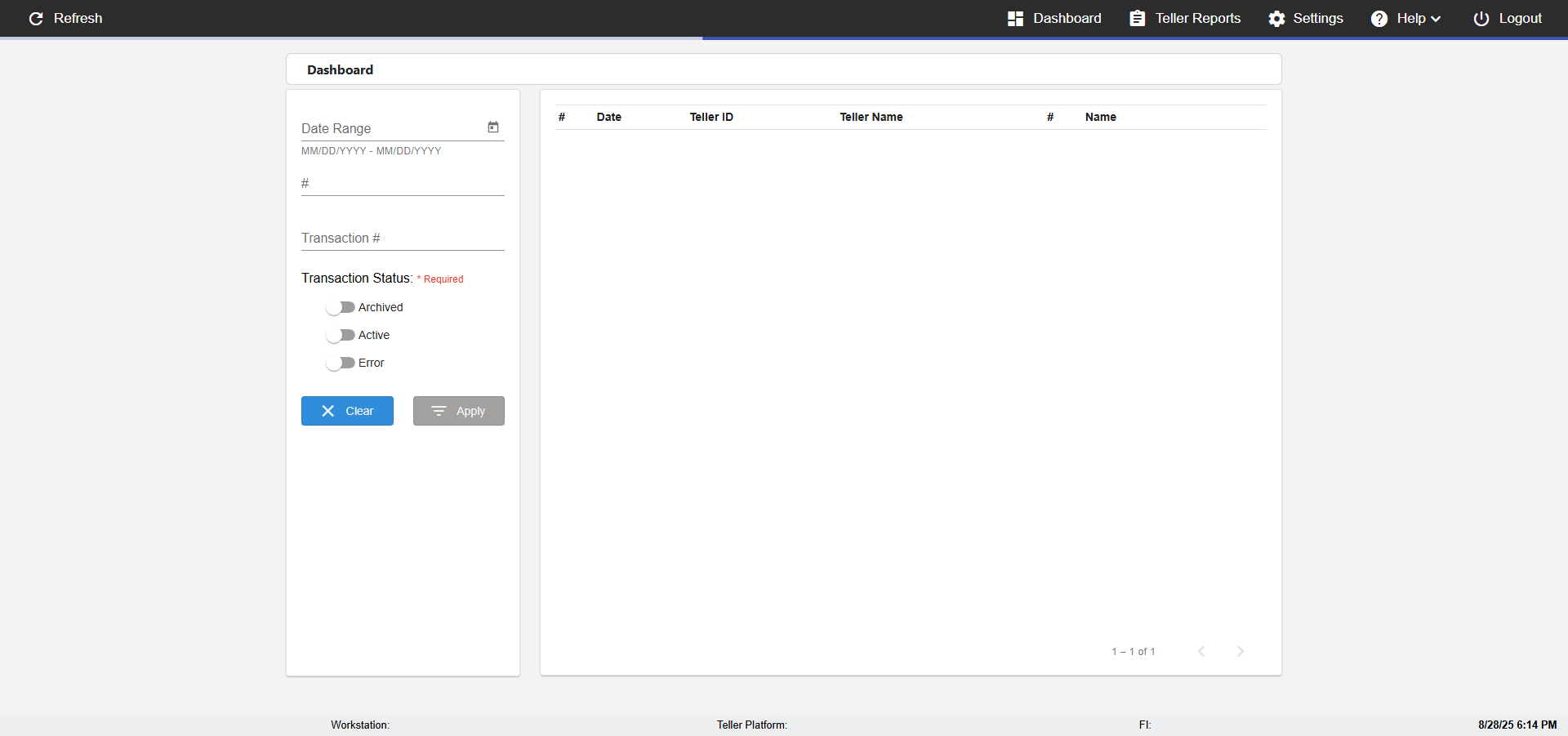Click the # header beside Name column
Screen dimensions: 1568x736
(x=1050, y=117)
